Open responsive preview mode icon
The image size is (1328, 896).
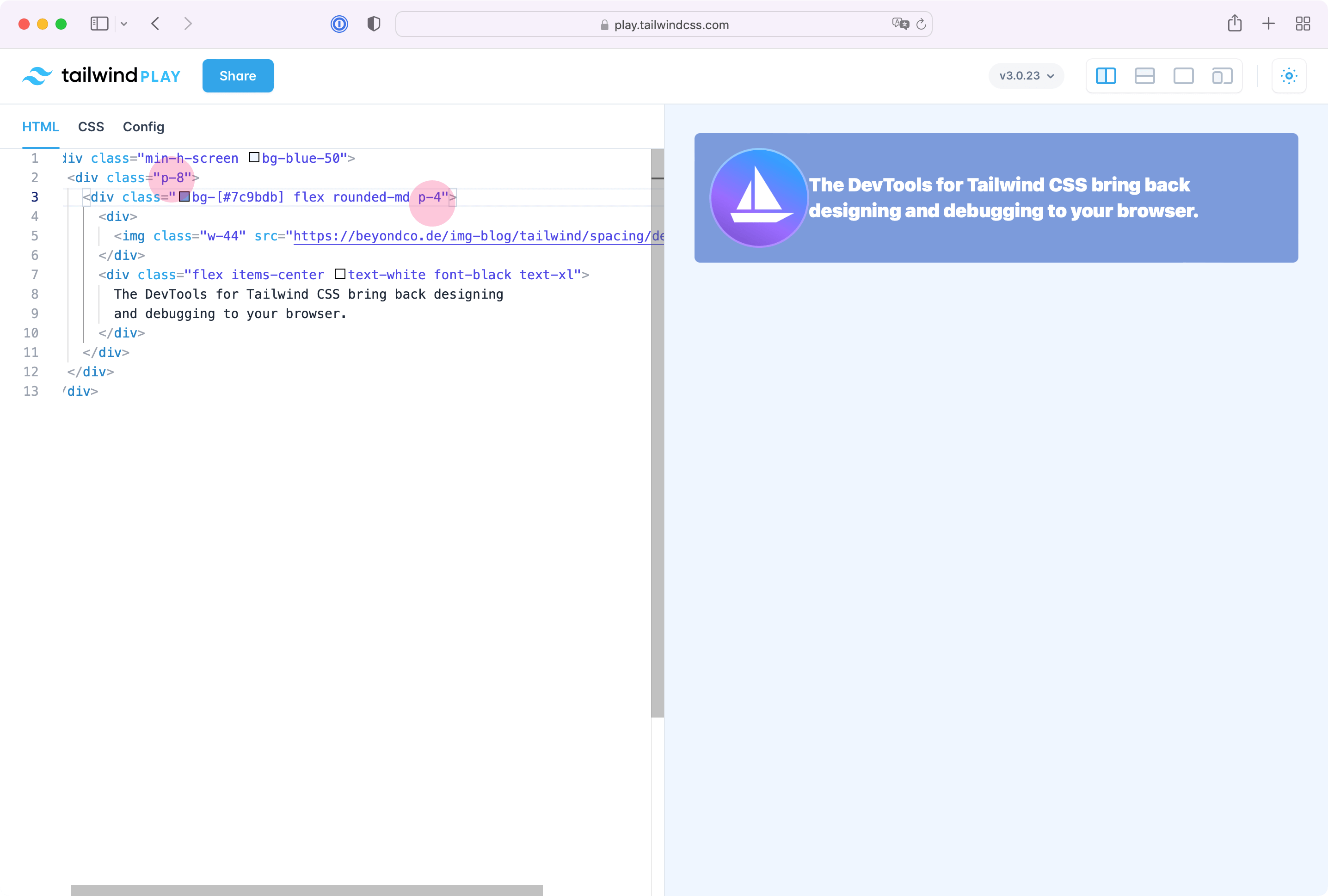pyautogui.click(x=1222, y=75)
